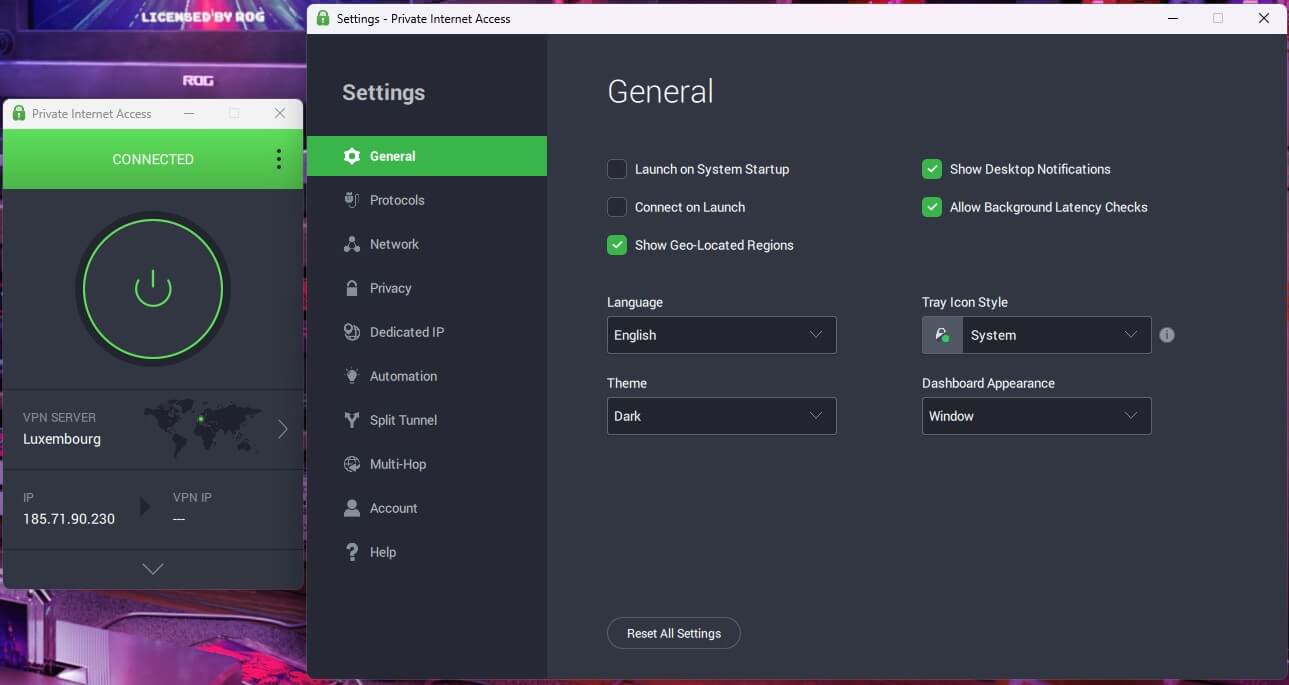This screenshot has width=1289, height=685.
Task: Click the IP address 185.71.90.230
Action: (69, 519)
